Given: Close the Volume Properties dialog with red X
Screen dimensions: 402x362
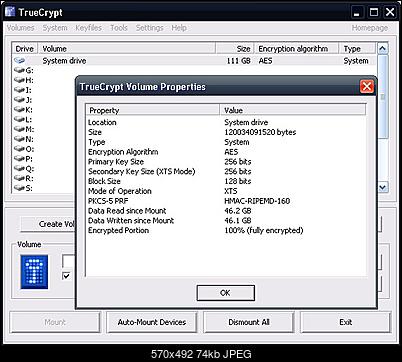Looking at the screenshot, I should [x=367, y=87].
